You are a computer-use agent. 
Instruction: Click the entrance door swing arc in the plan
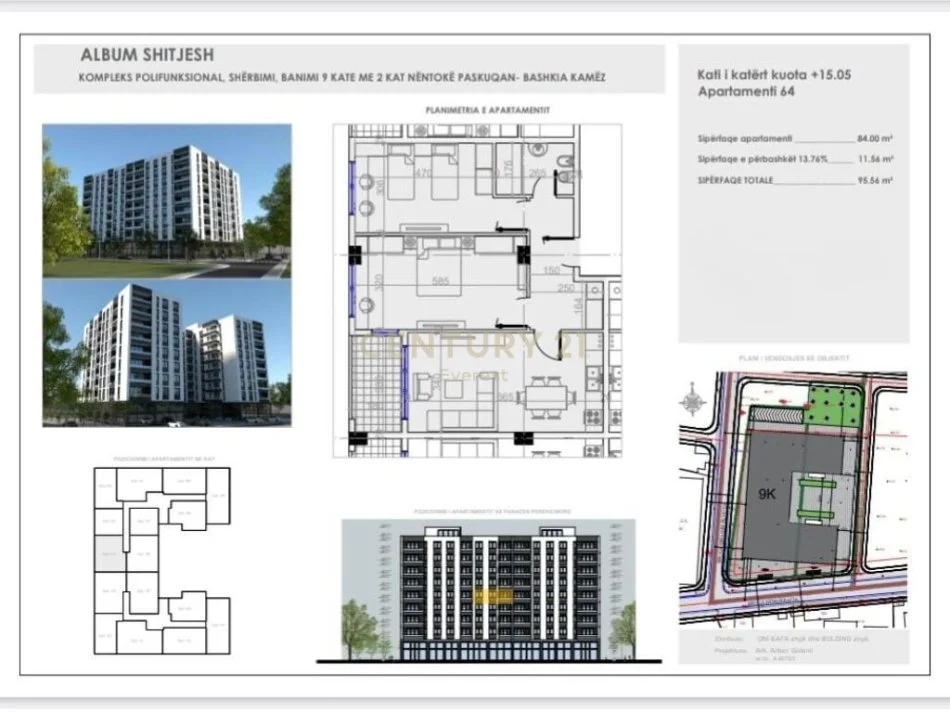(547, 345)
